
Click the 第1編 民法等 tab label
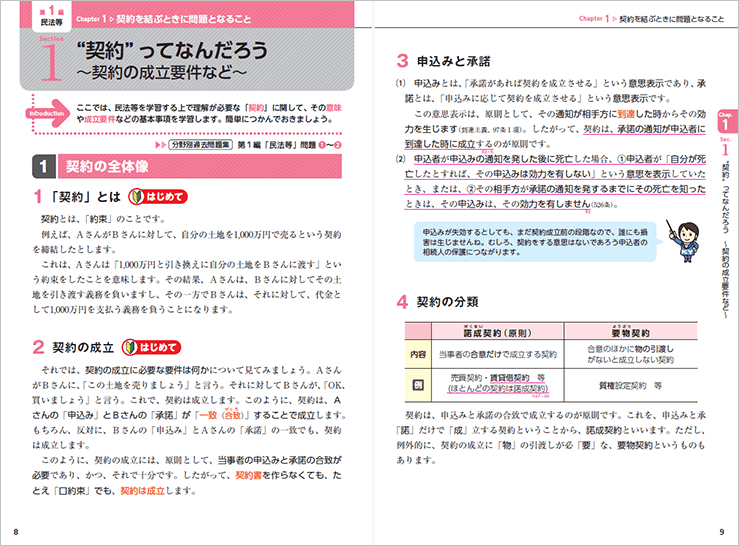(x=51, y=16)
